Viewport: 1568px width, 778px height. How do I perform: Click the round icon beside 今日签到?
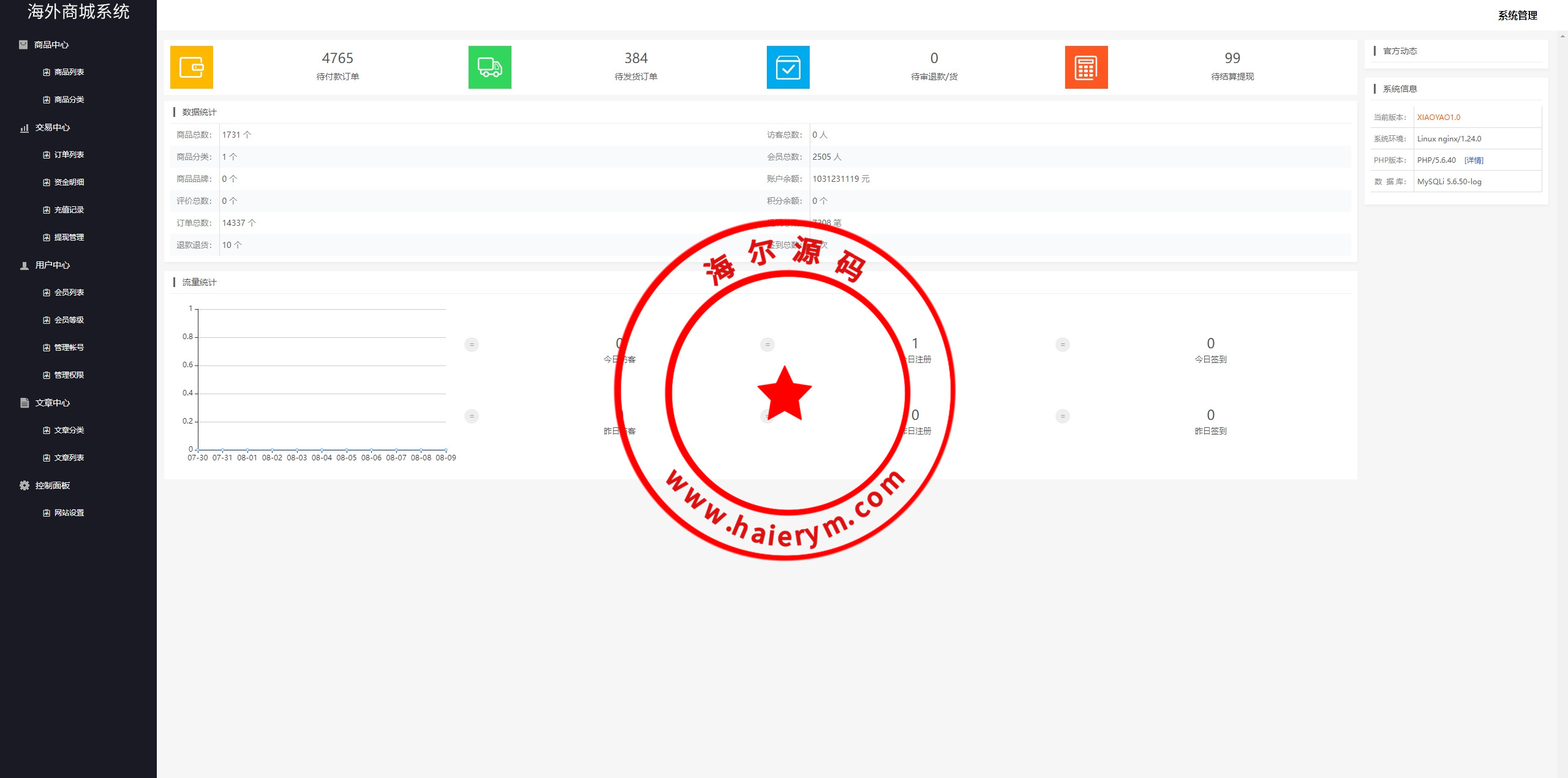click(1063, 345)
